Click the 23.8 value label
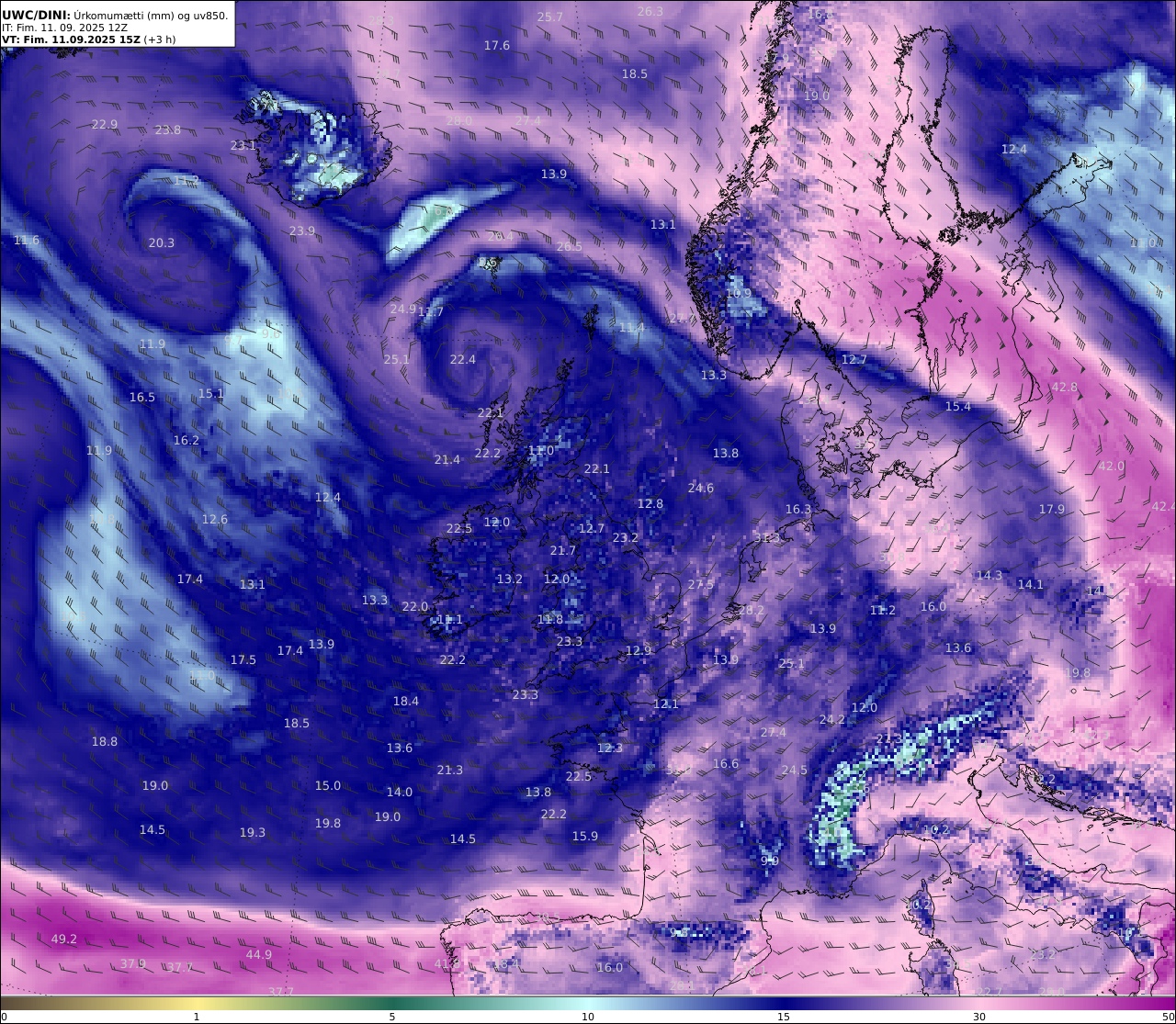The image size is (1176, 1024). pyautogui.click(x=168, y=129)
